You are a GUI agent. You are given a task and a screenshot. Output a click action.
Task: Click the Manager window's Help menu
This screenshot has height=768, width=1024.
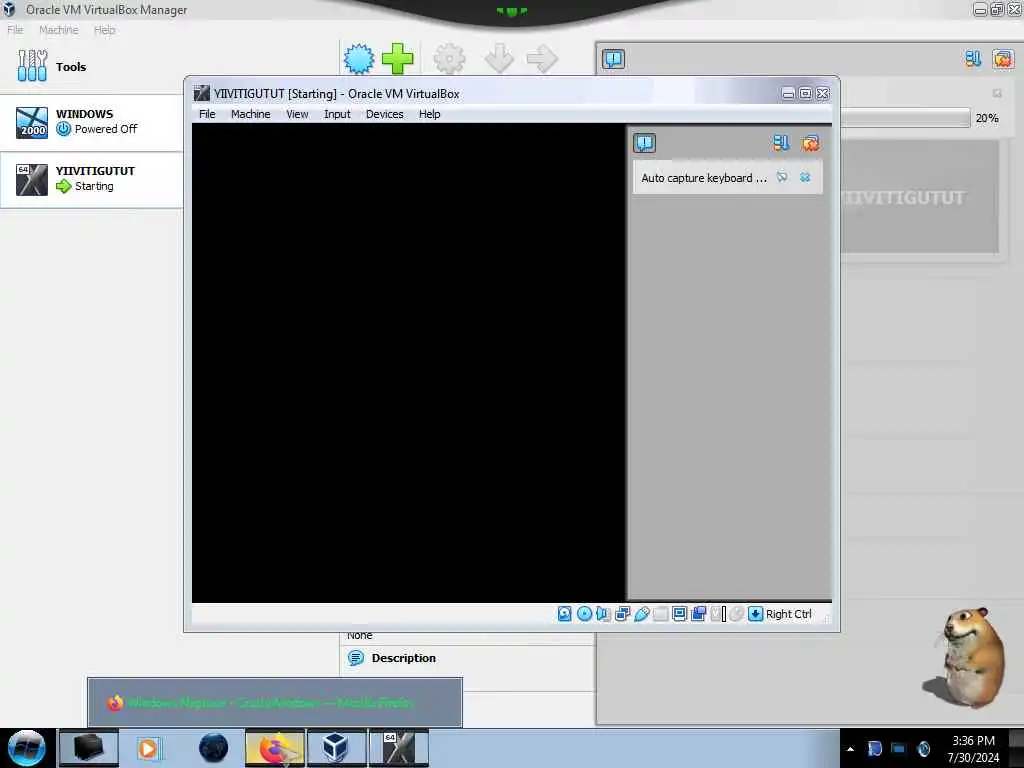(104, 29)
